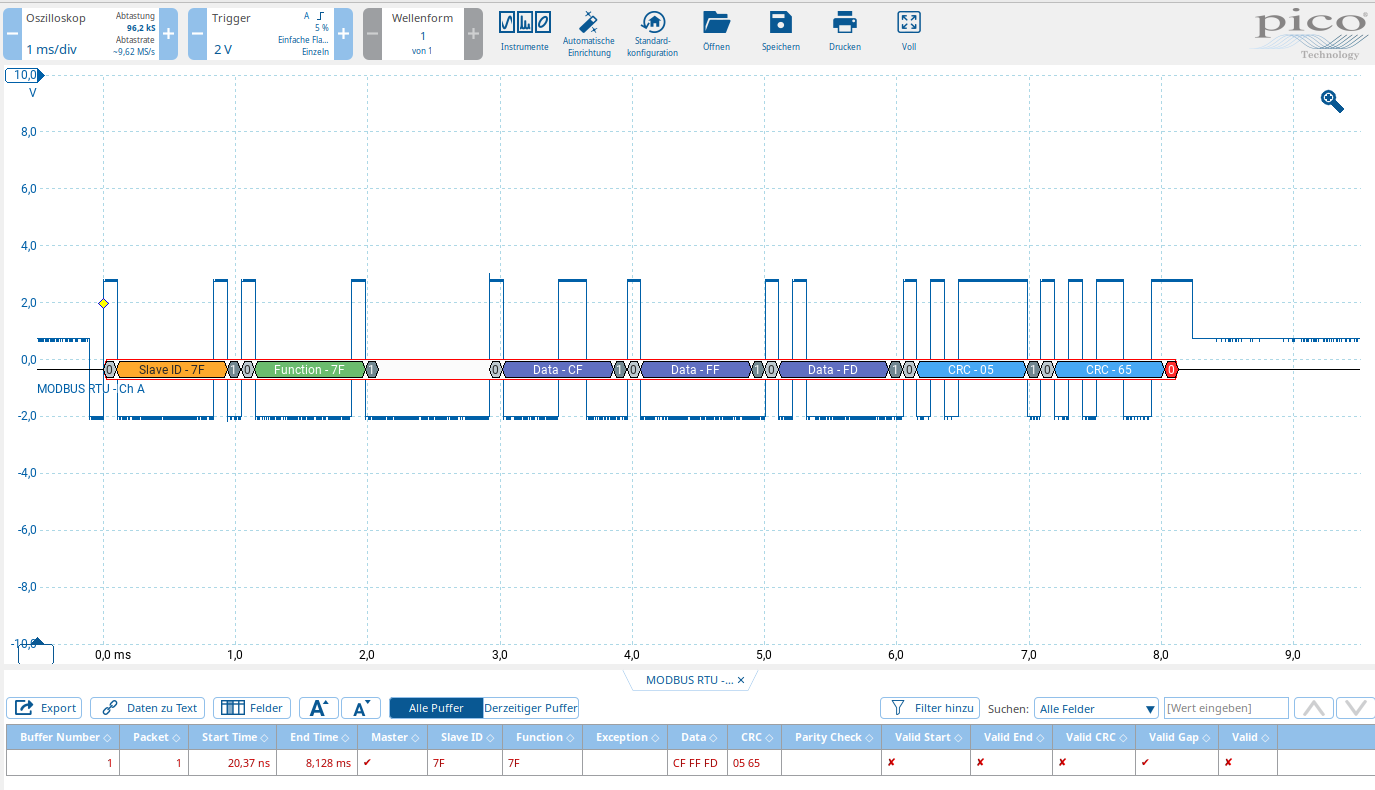1375x790 pixels.
Task: Click the search text input field
Action: (1226, 708)
